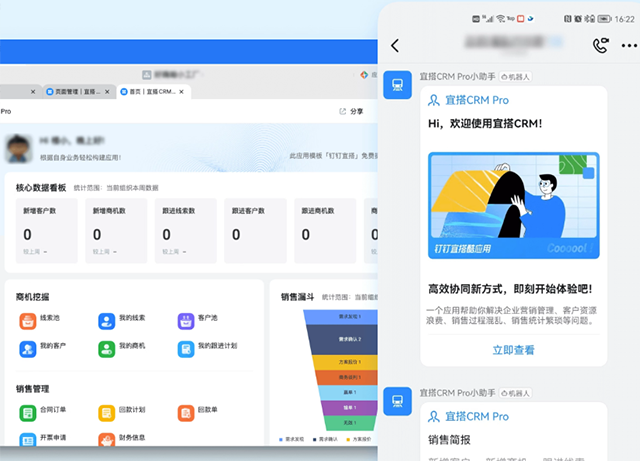640x461 pixels.
Task: Click the 跟进客户数 stat card
Action: [x=256, y=231]
